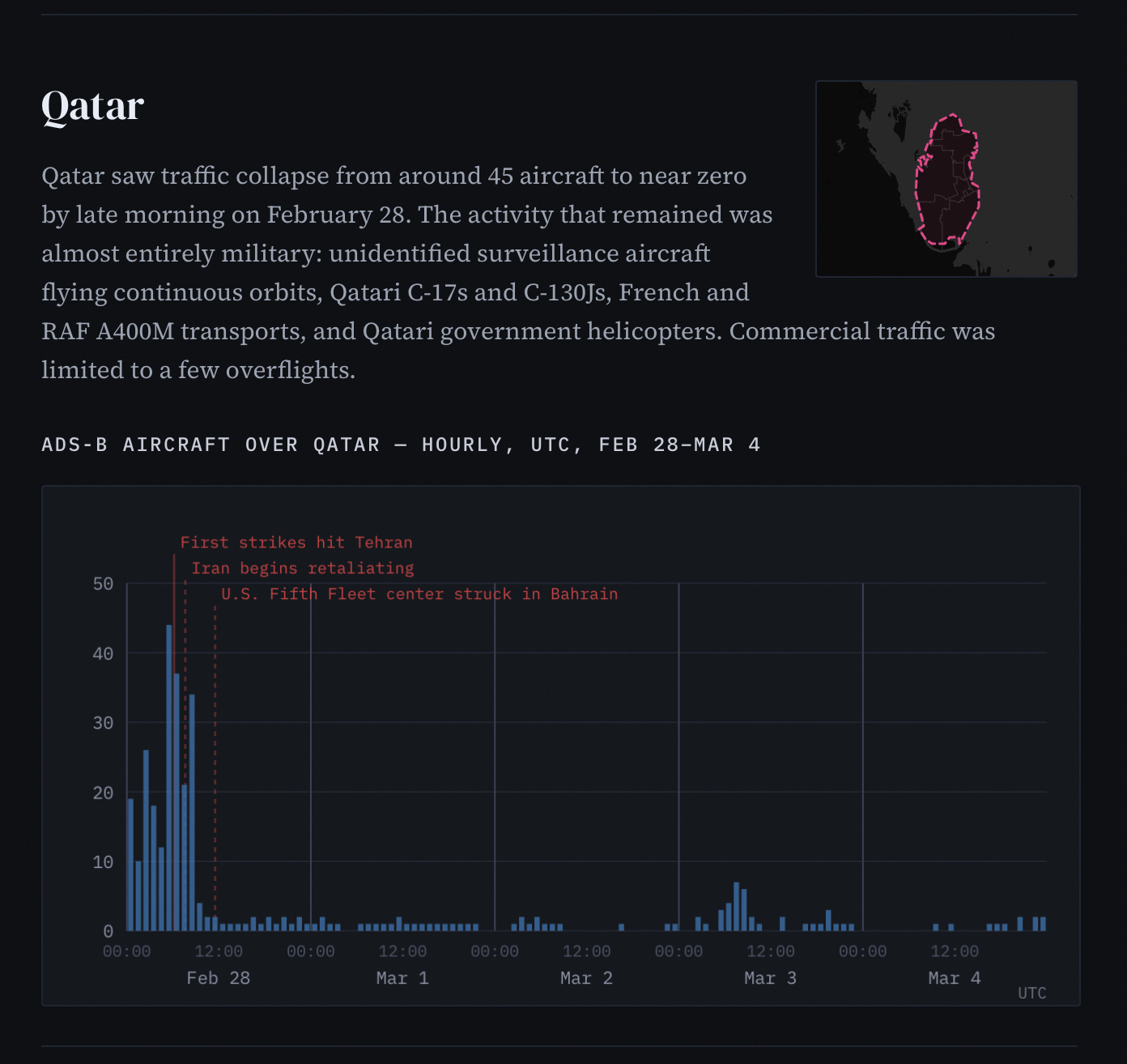Click the "30" y-axis value
Screen dimensions: 1127x1064
[103, 723]
